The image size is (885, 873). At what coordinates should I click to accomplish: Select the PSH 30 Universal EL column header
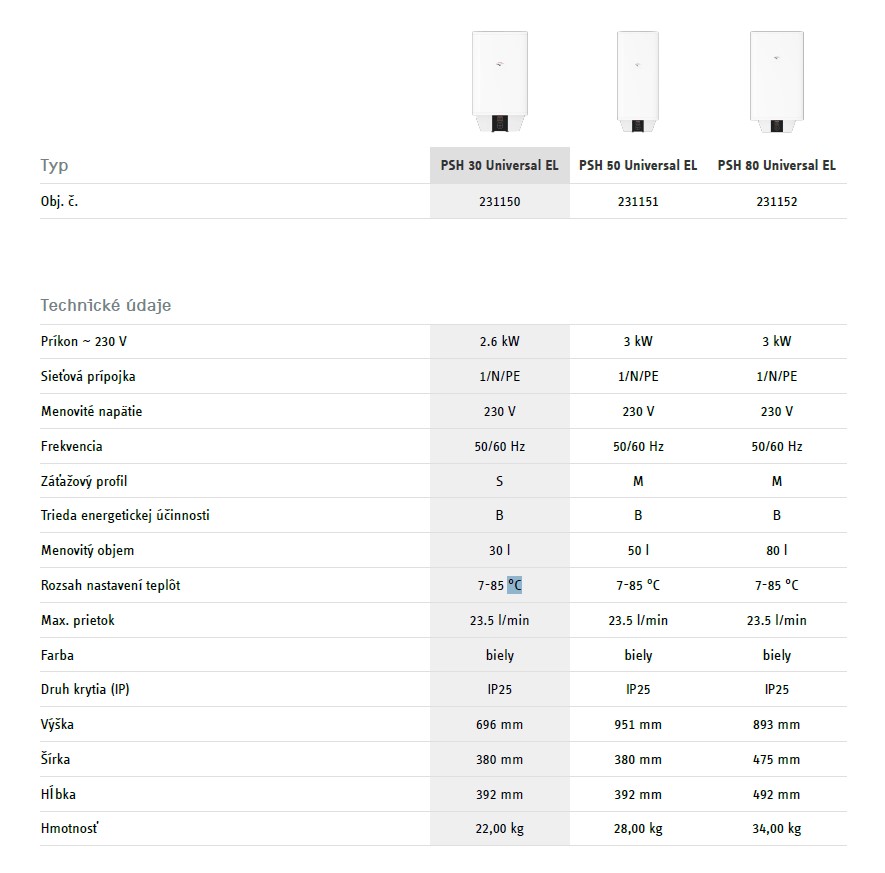pos(499,165)
